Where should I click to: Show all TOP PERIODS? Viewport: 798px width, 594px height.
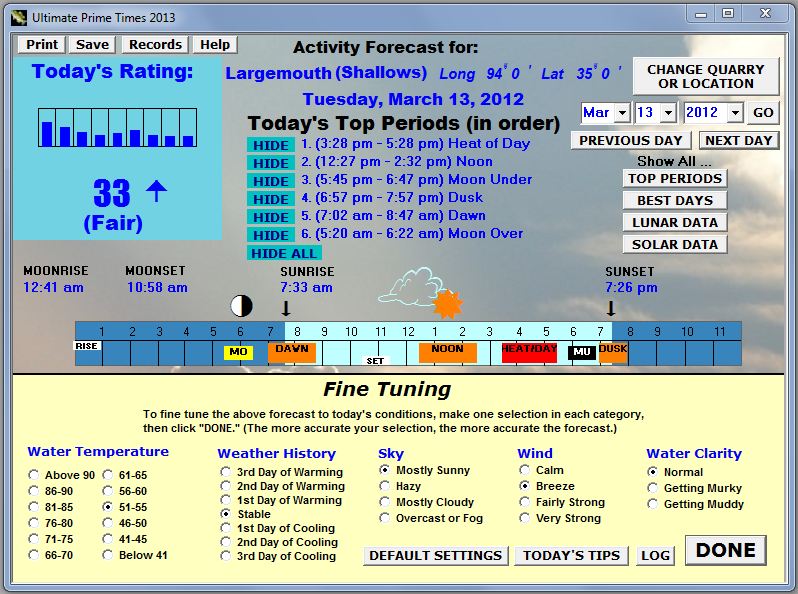(x=675, y=179)
